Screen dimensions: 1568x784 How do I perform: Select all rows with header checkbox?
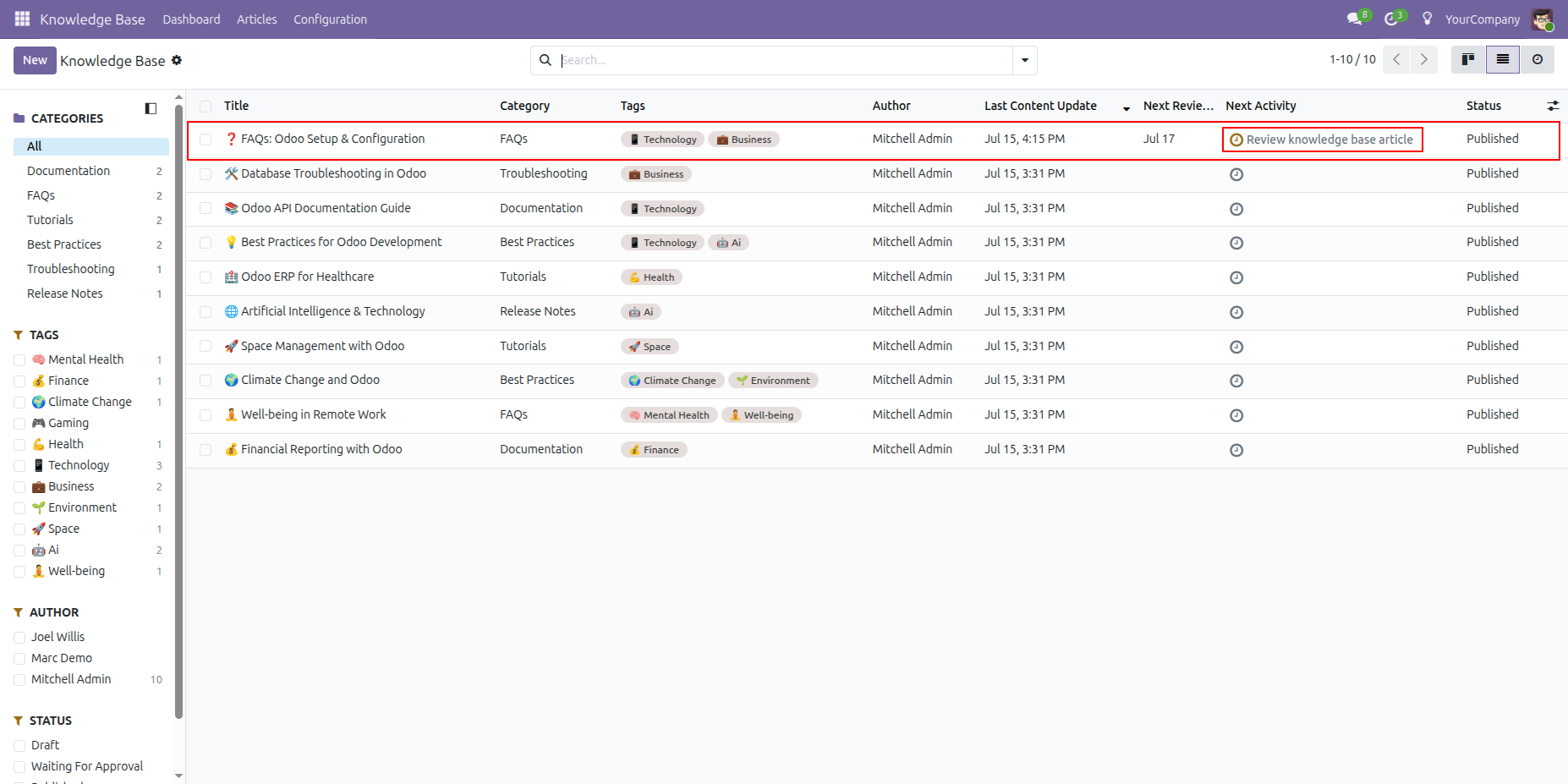click(206, 106)
